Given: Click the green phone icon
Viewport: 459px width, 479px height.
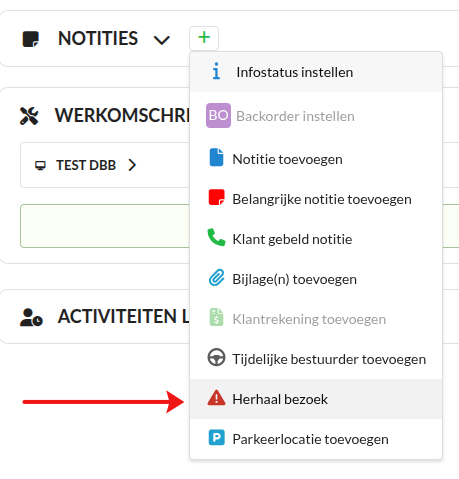Looking at the screenshot, I should tap(216, 237).
